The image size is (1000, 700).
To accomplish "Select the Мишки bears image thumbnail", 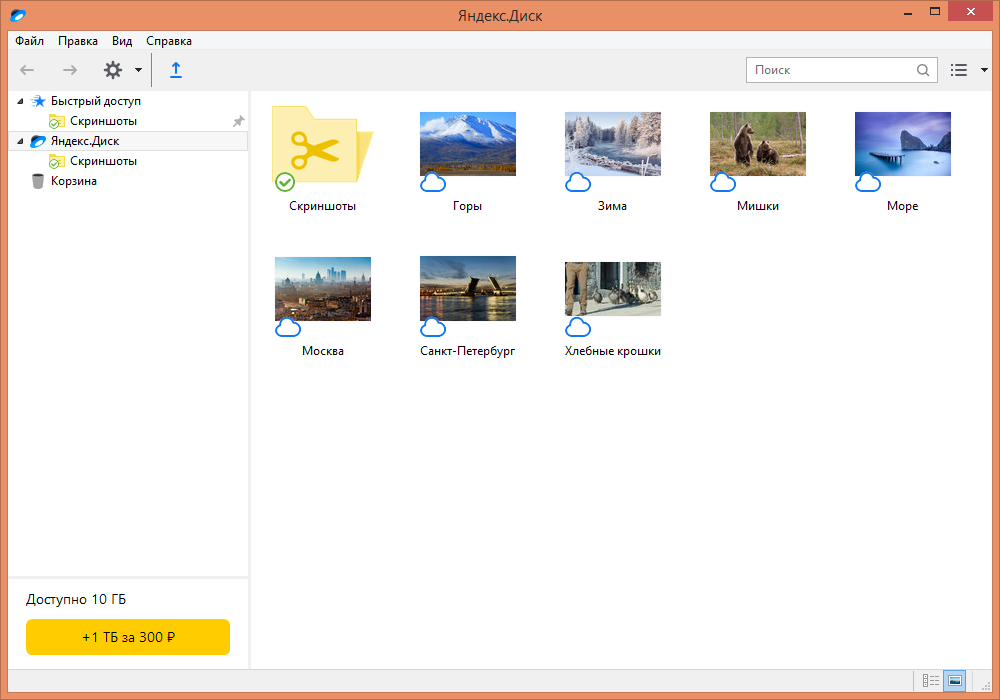I will 757,144.
